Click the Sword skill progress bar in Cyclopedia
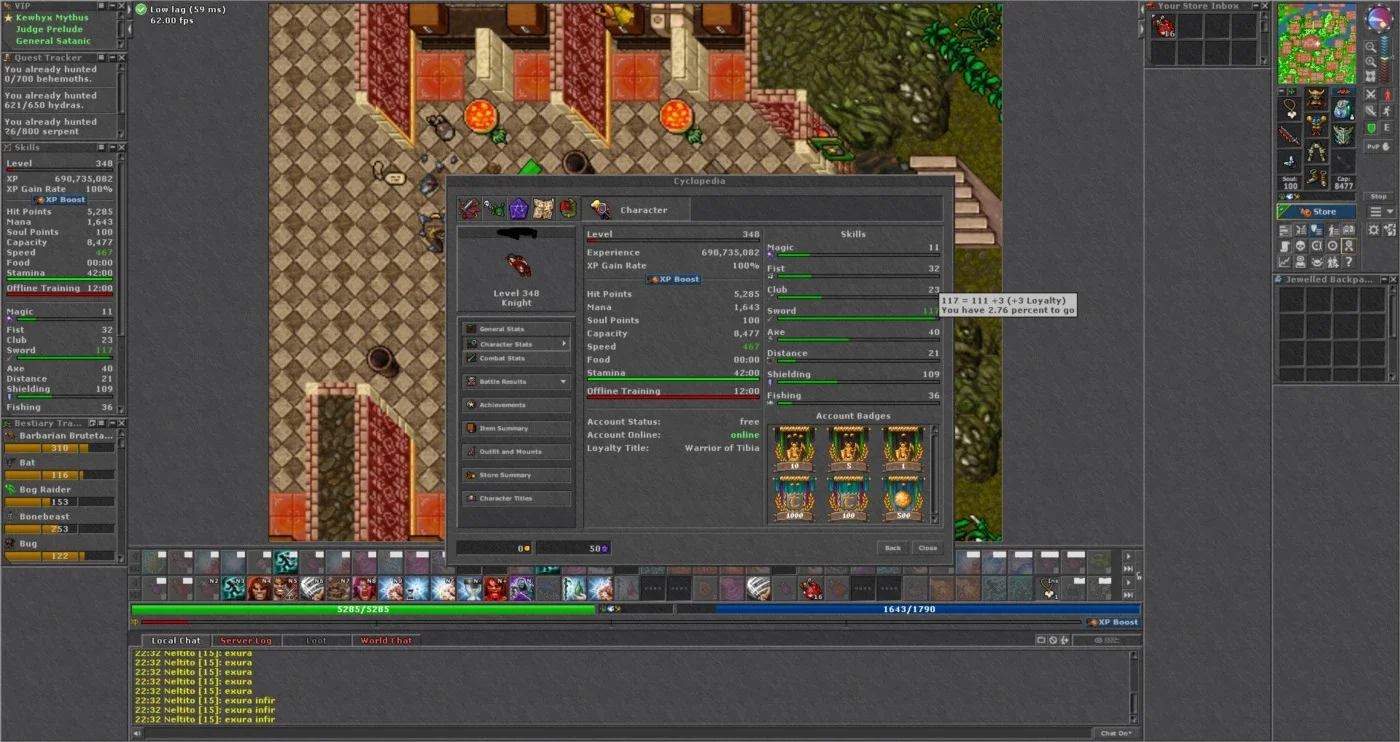 [858, 319]
